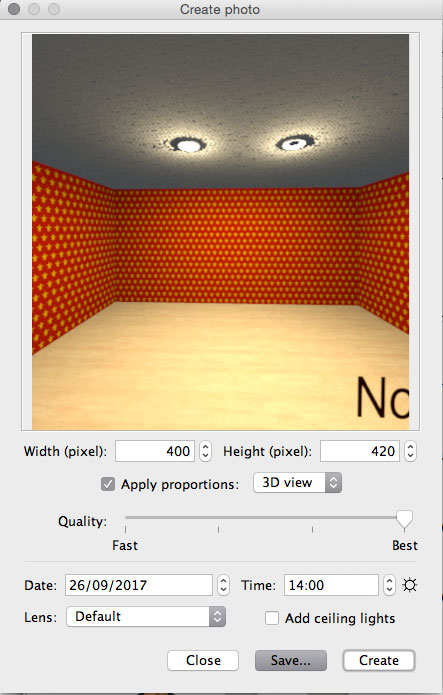
Task: Click the Date stepper arrows
Action: click(223, 585)
